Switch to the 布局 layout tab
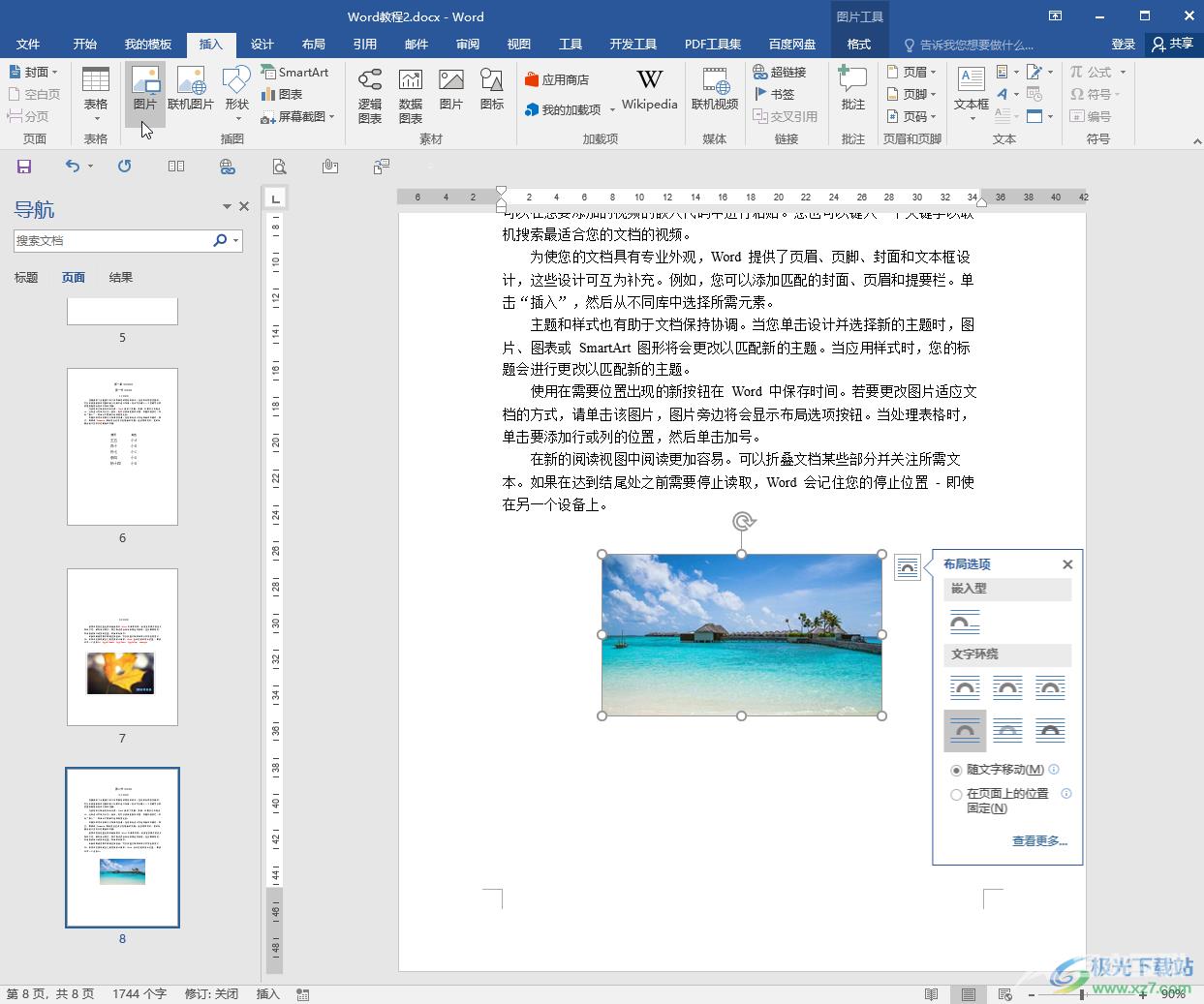This screenshot has width=1204, height=1004. coord(314,45)
